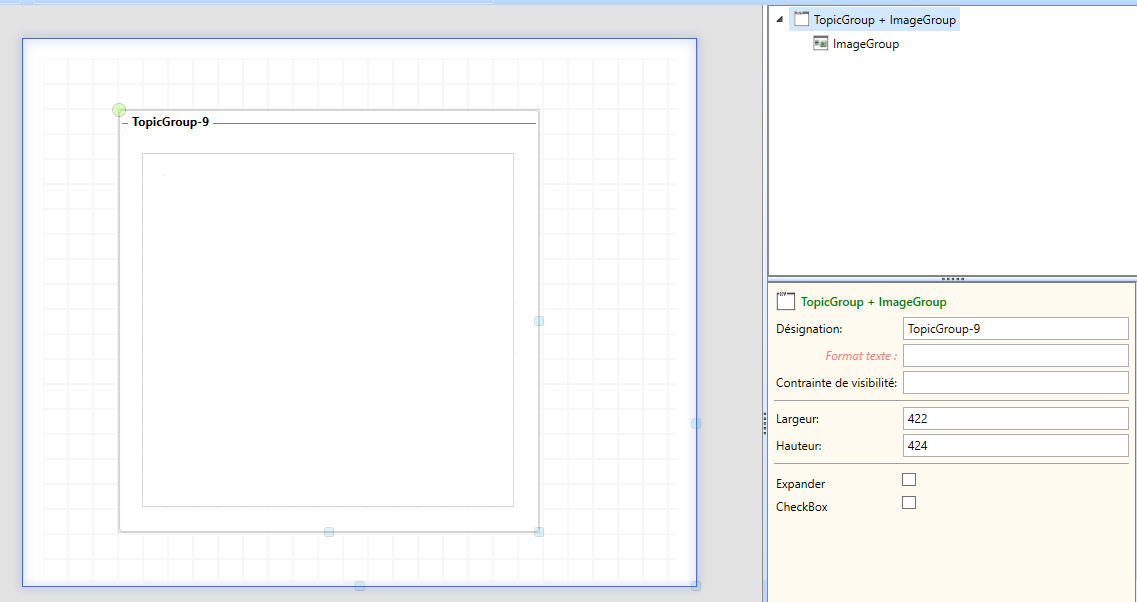Screen dimensions: 1137x602
Task: Click the TopicGroup icon in the tree view
Action: pos(801,19)
